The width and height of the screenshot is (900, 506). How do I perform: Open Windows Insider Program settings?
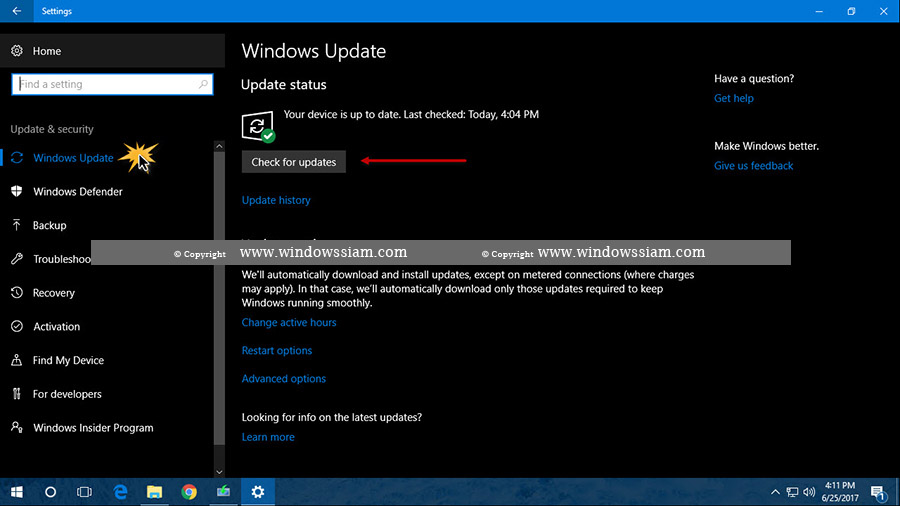point(93,428)
